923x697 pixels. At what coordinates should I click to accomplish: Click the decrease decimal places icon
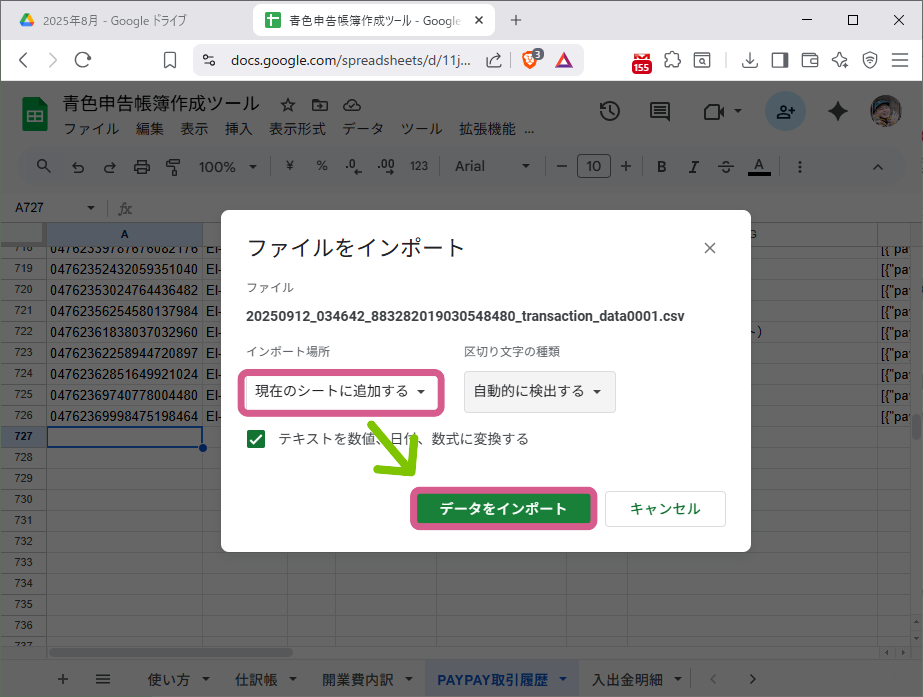(351, 166)
